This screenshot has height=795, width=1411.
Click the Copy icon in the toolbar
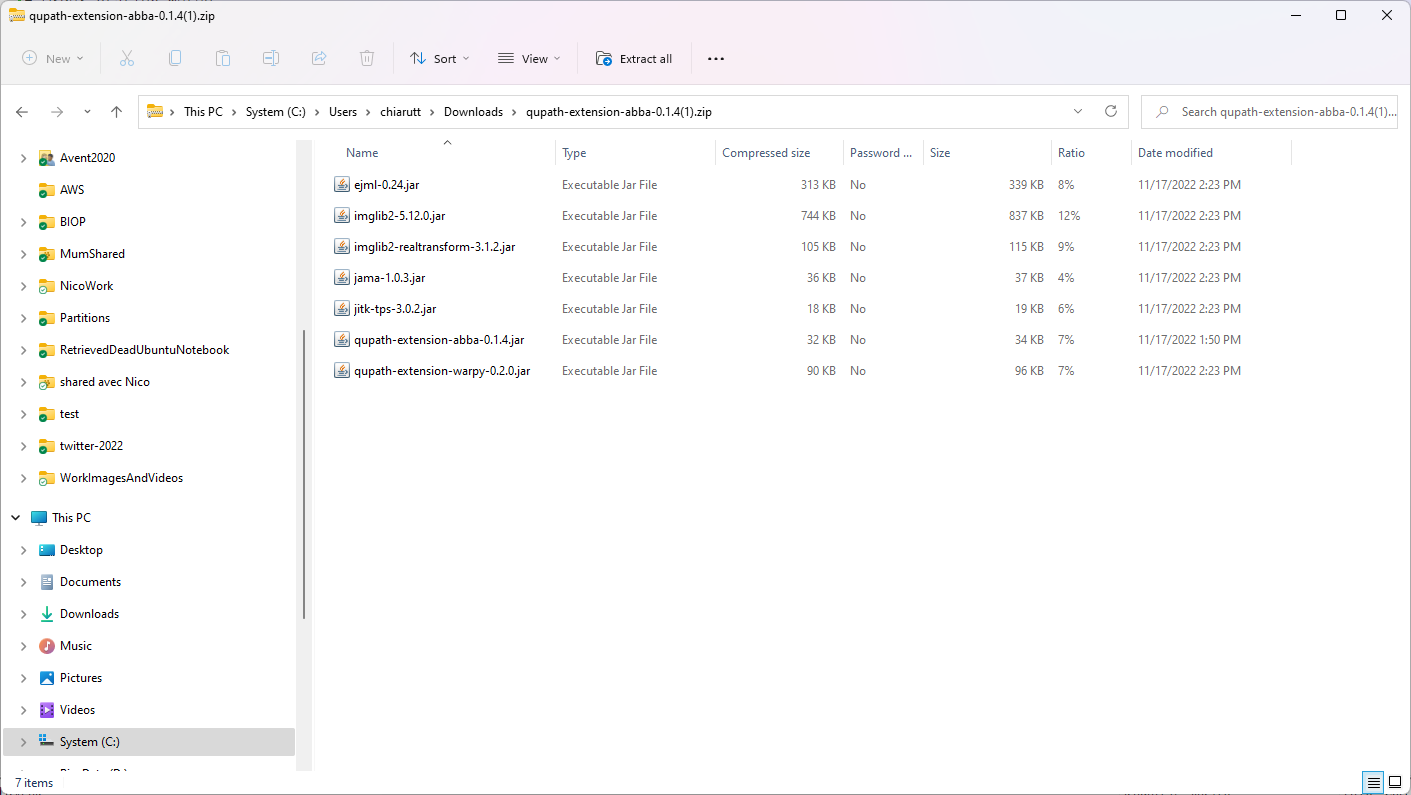(x=174, y=58)
